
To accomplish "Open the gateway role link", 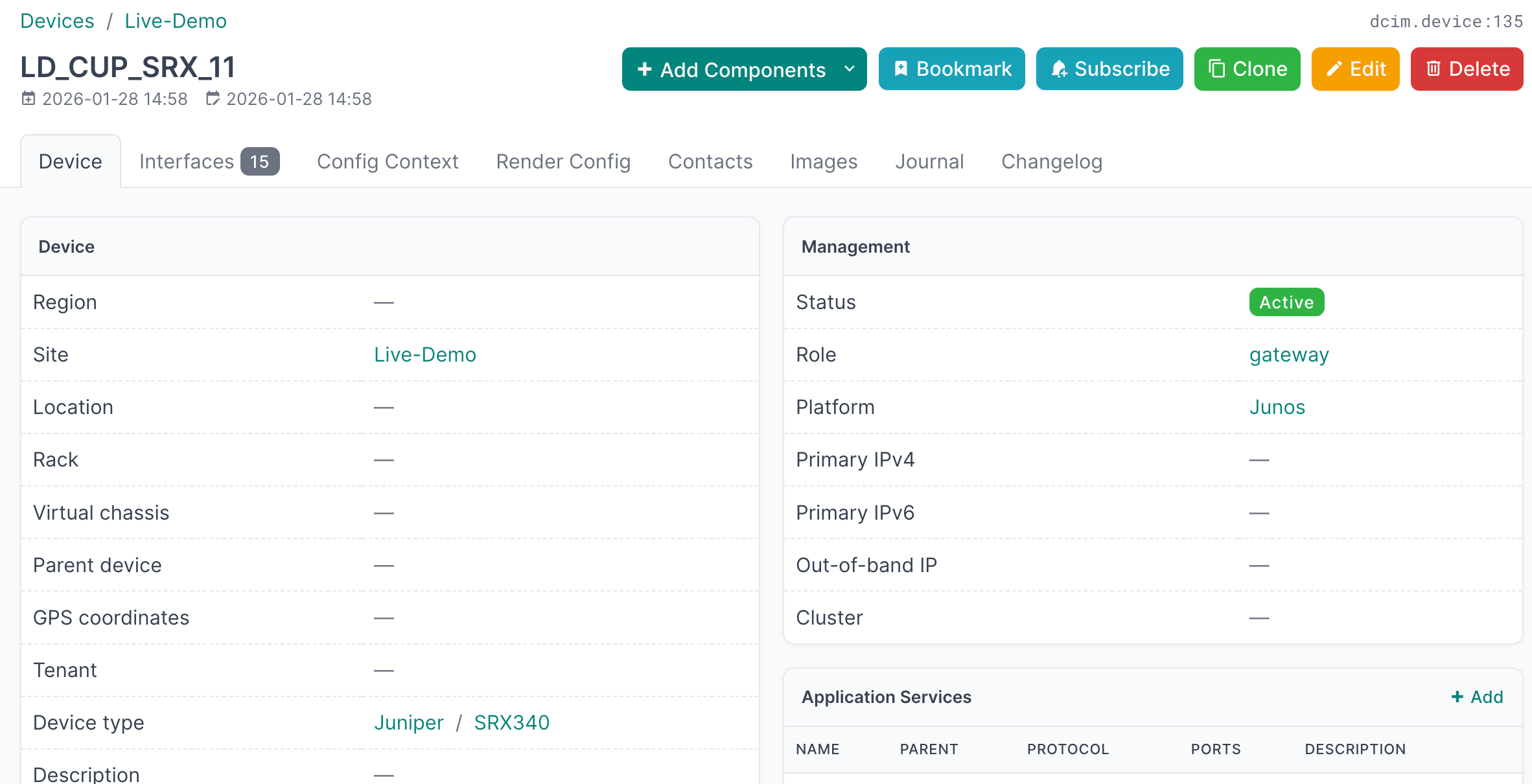I will click(x=1288, y=354).
